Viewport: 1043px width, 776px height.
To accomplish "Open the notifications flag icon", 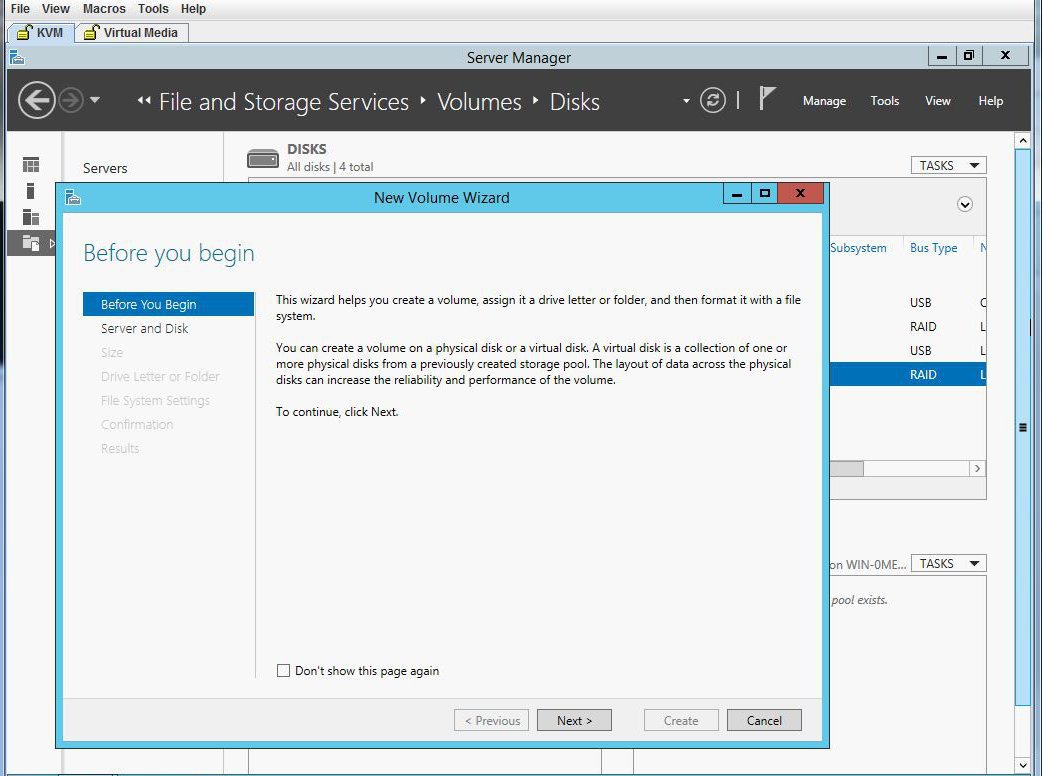I will 766,99.
